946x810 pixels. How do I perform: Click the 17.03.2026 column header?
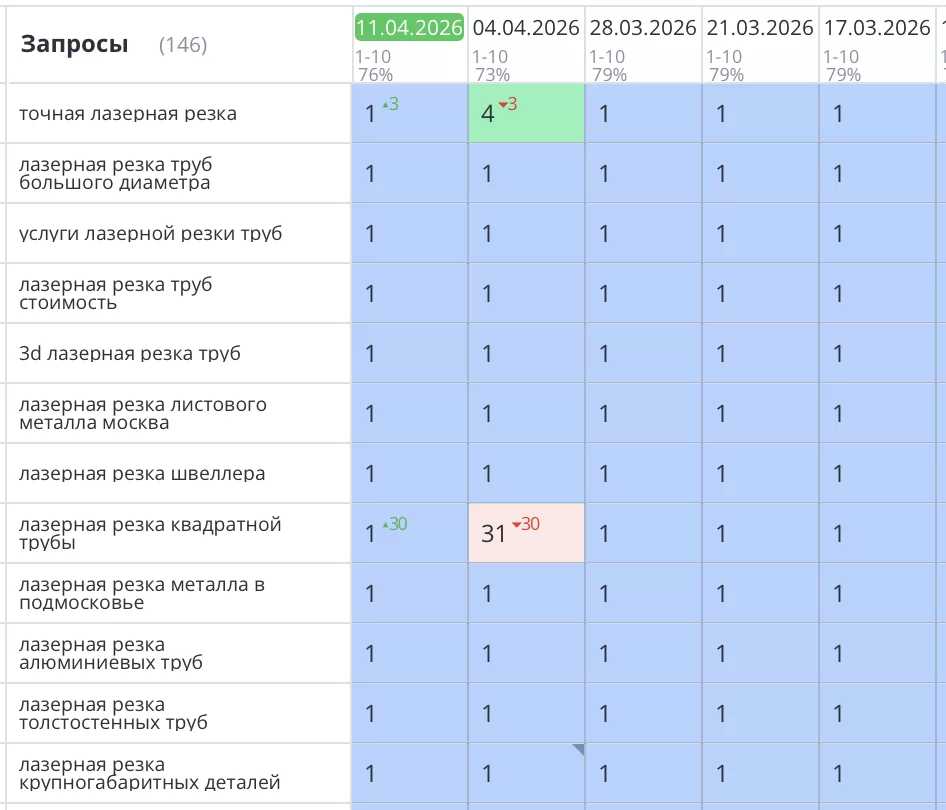tap(877, 27)
